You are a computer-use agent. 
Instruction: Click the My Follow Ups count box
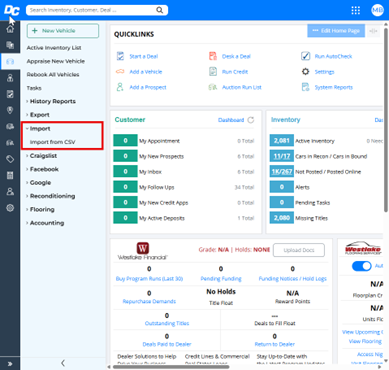coord(125,187)
